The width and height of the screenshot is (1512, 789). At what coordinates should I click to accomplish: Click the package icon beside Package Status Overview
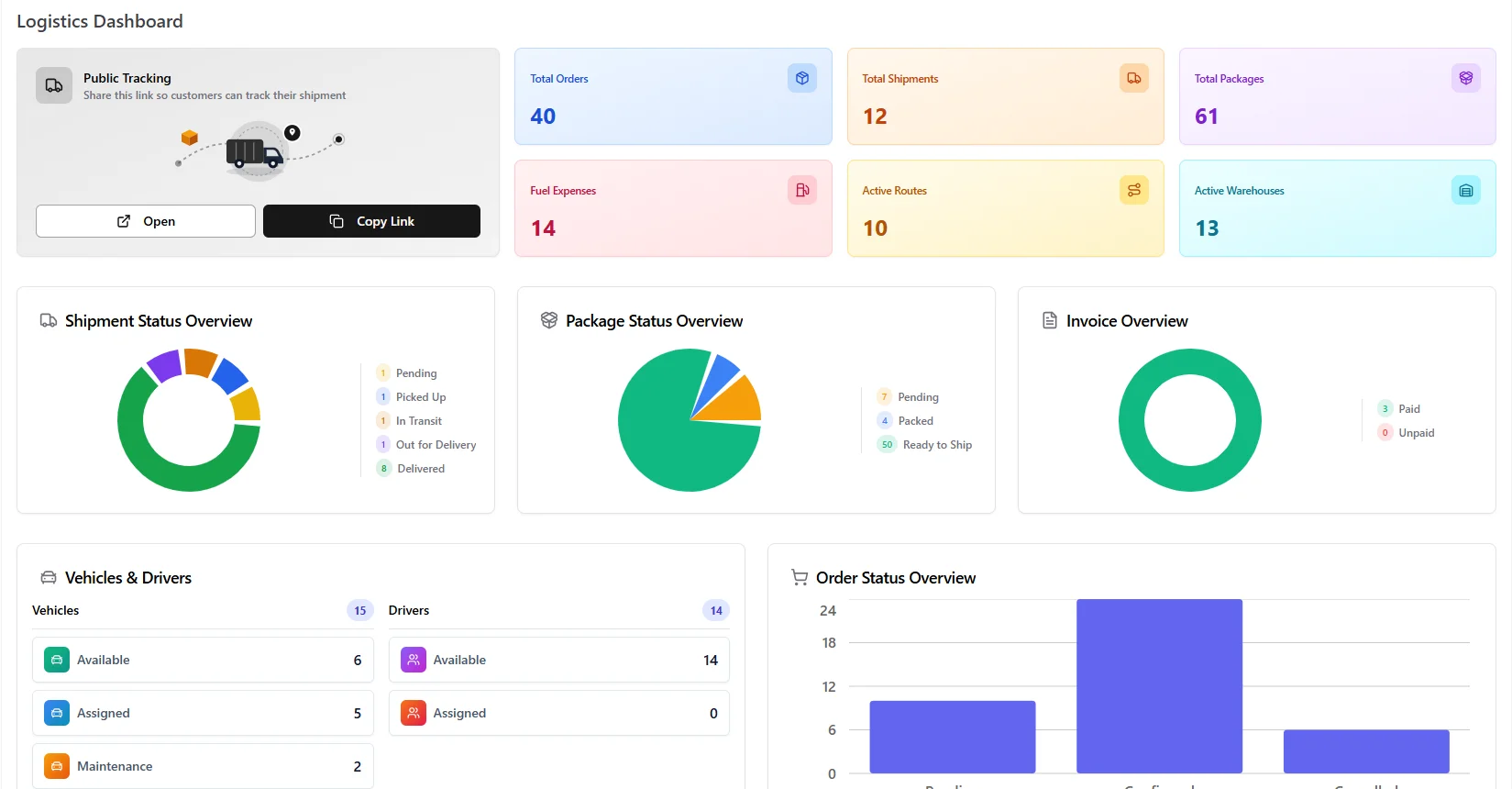(x=549, y=320)
